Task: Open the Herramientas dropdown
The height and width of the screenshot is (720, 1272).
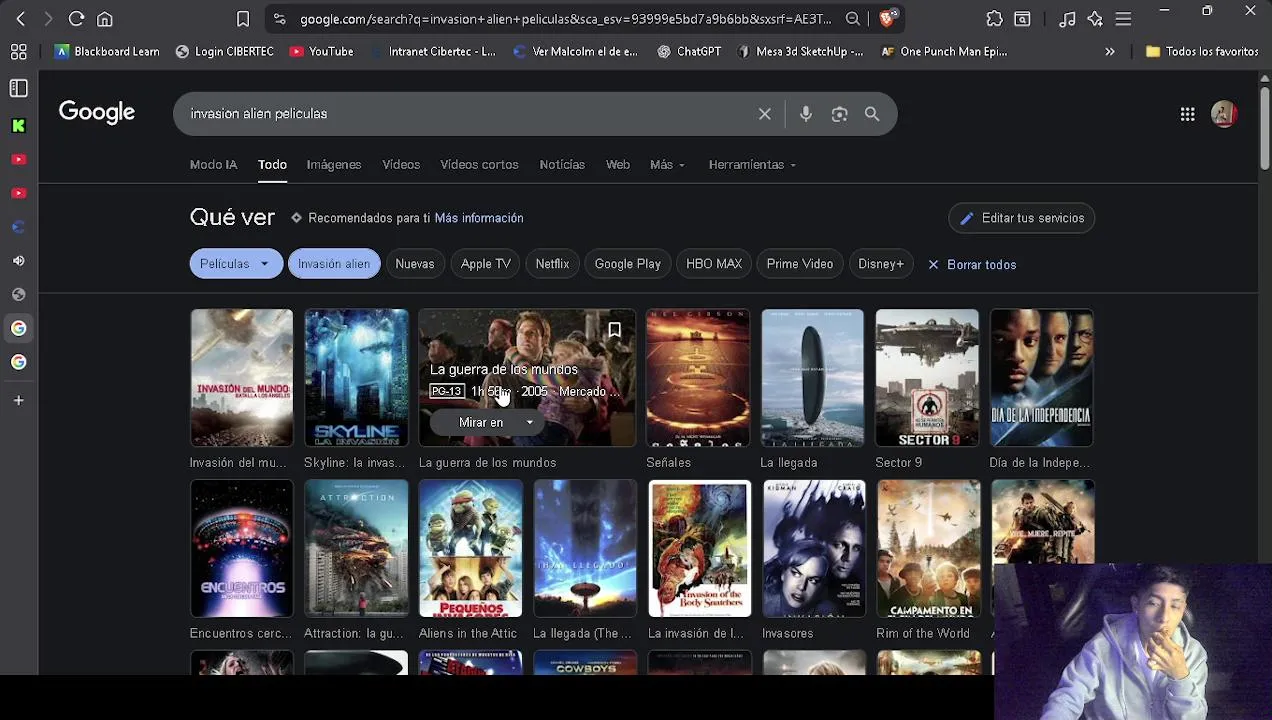Action: pyautogui.click(x=752, y=165)
